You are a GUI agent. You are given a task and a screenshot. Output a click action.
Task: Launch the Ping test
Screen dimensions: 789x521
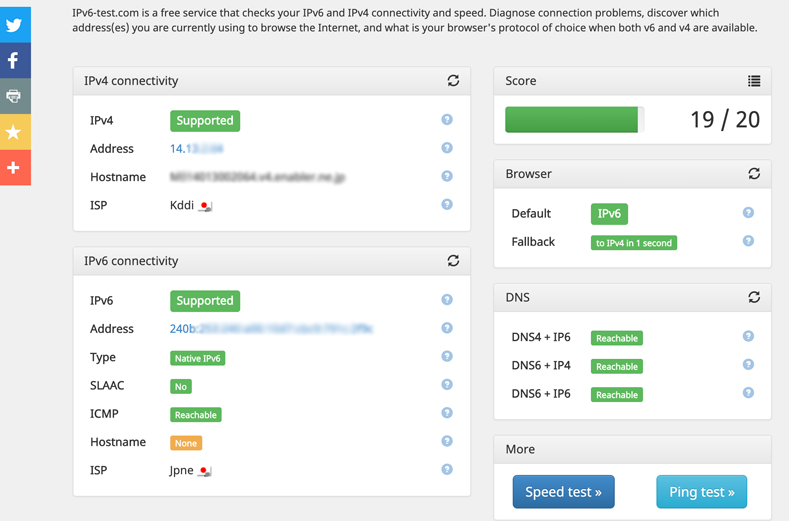tap(701, 492)
